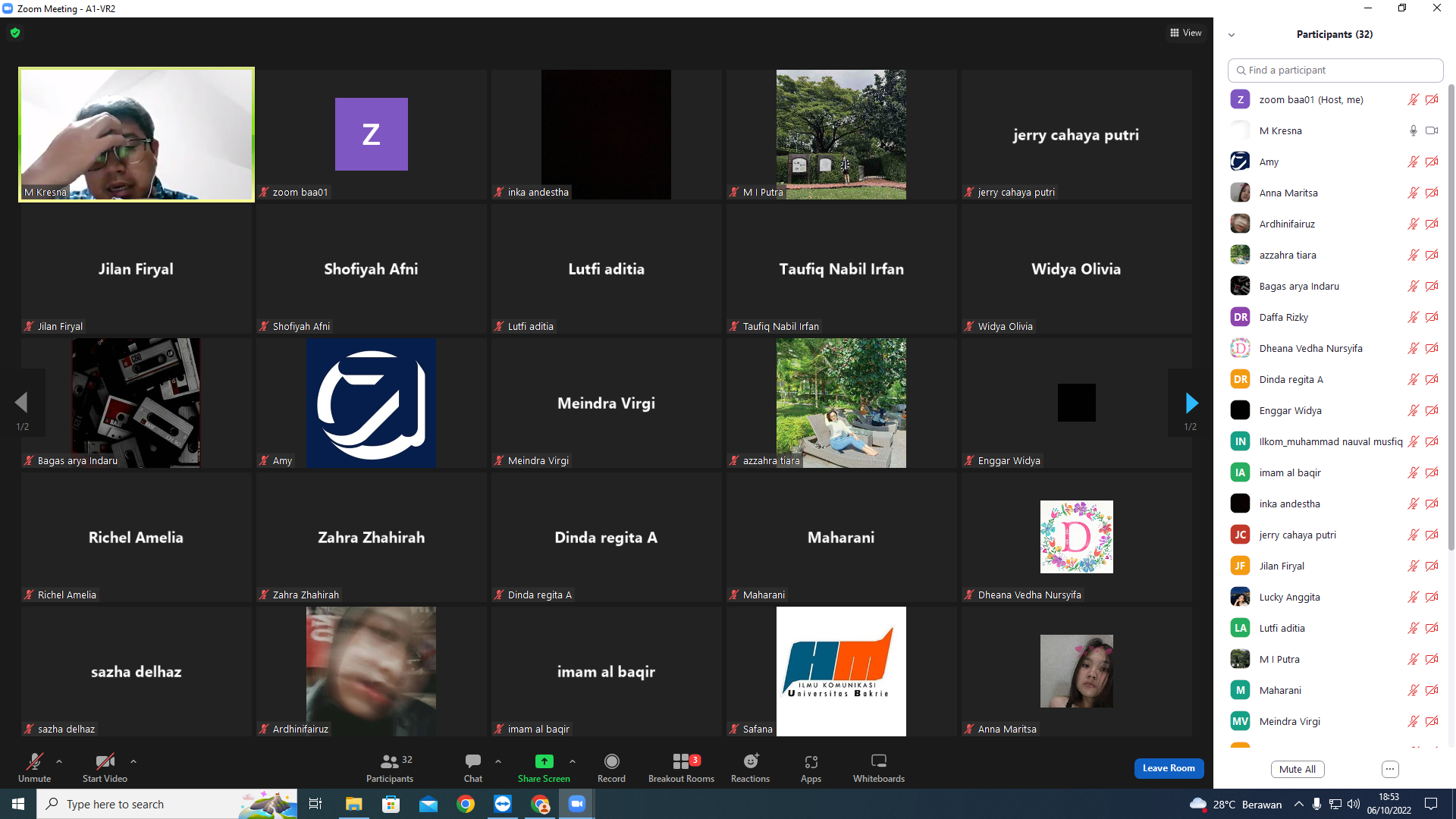Select imam al baqir in participants list
Viewport: 1456px width, 819px height.
coord(1333,472)
